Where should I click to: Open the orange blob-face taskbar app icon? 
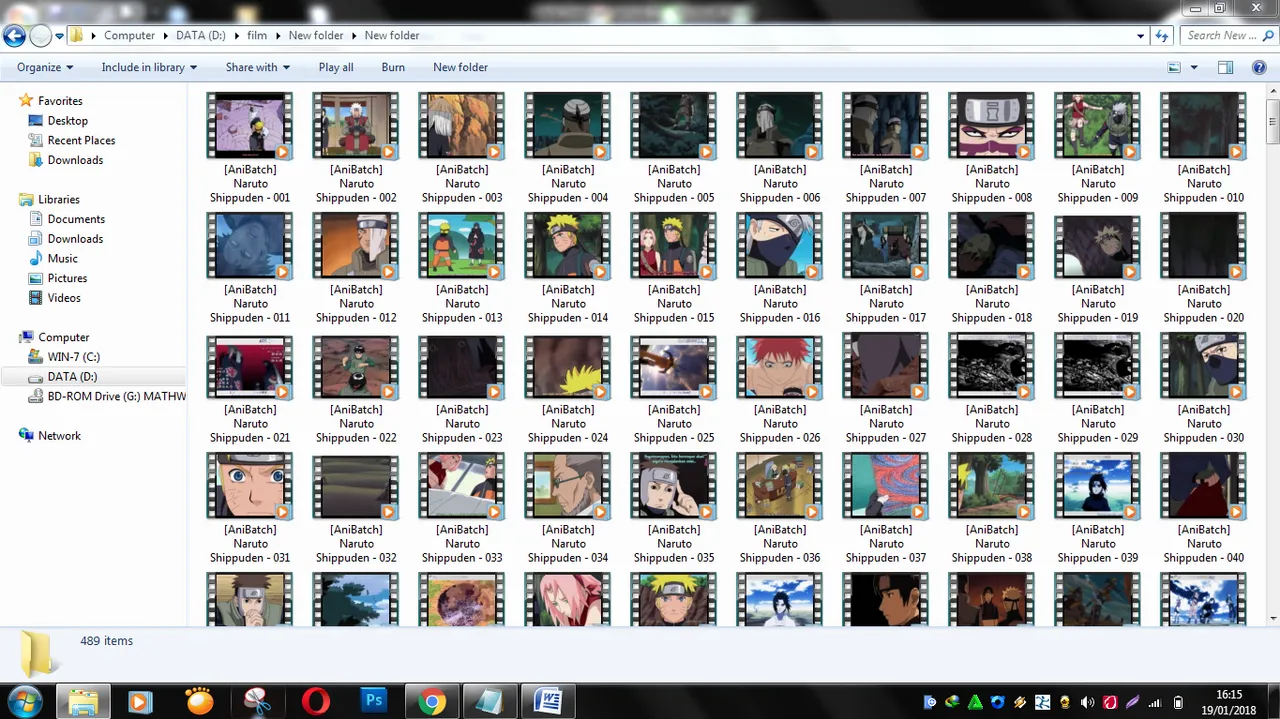coord(199,702)
